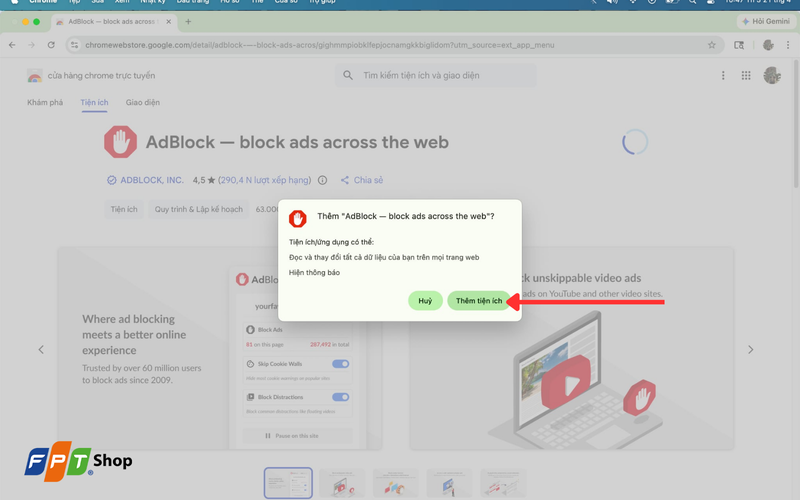Click the large AdBlock hand logo
The width and height of the screenshot is (800, 500).
[x=120, y=142]
